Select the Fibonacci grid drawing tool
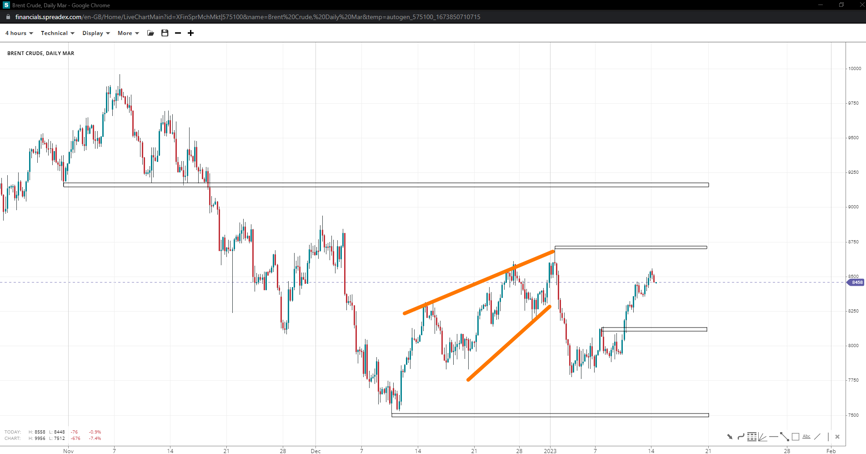Image resolution: width=866 pixels, height=454 pixels. 752,437
